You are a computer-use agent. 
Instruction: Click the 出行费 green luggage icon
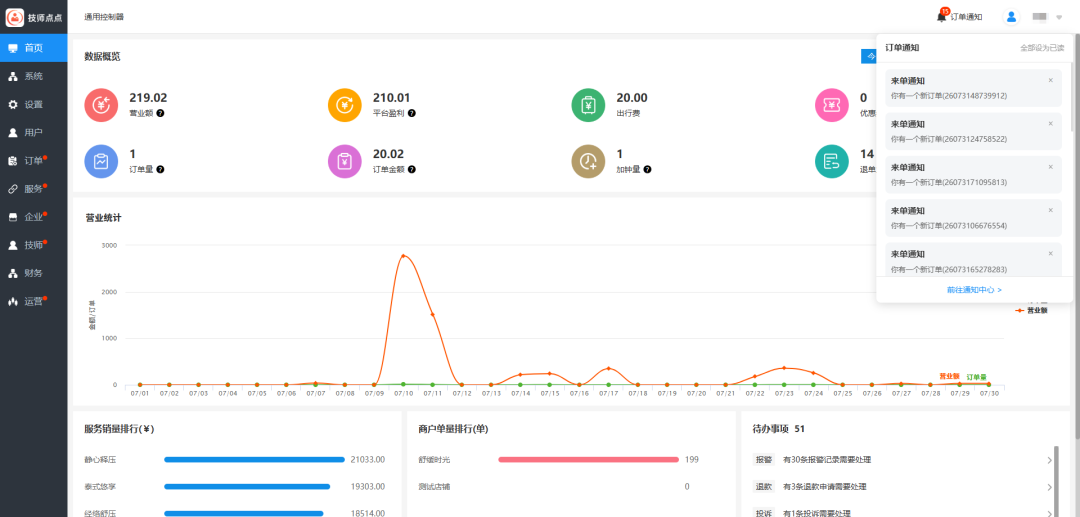(588, 105)
